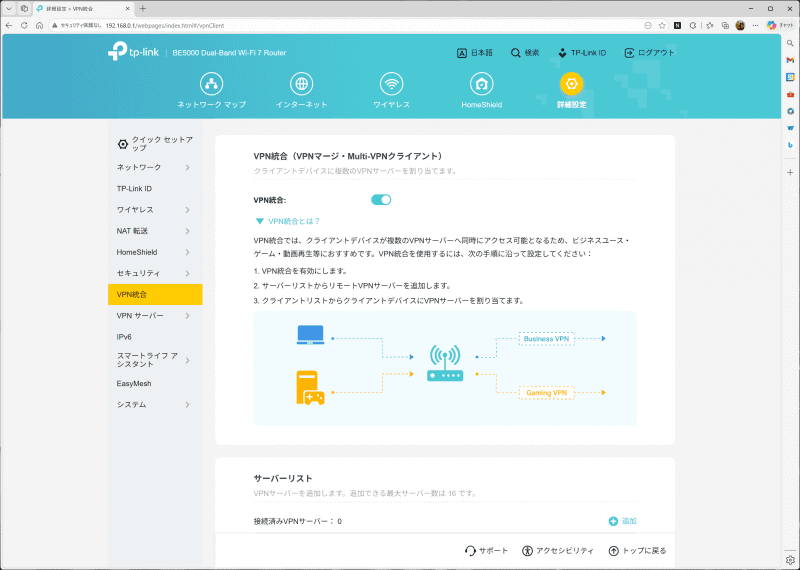Click the site security info (セキュリティ保護なし)
This screenshot has height=570, width=800.
coord(77,26)
